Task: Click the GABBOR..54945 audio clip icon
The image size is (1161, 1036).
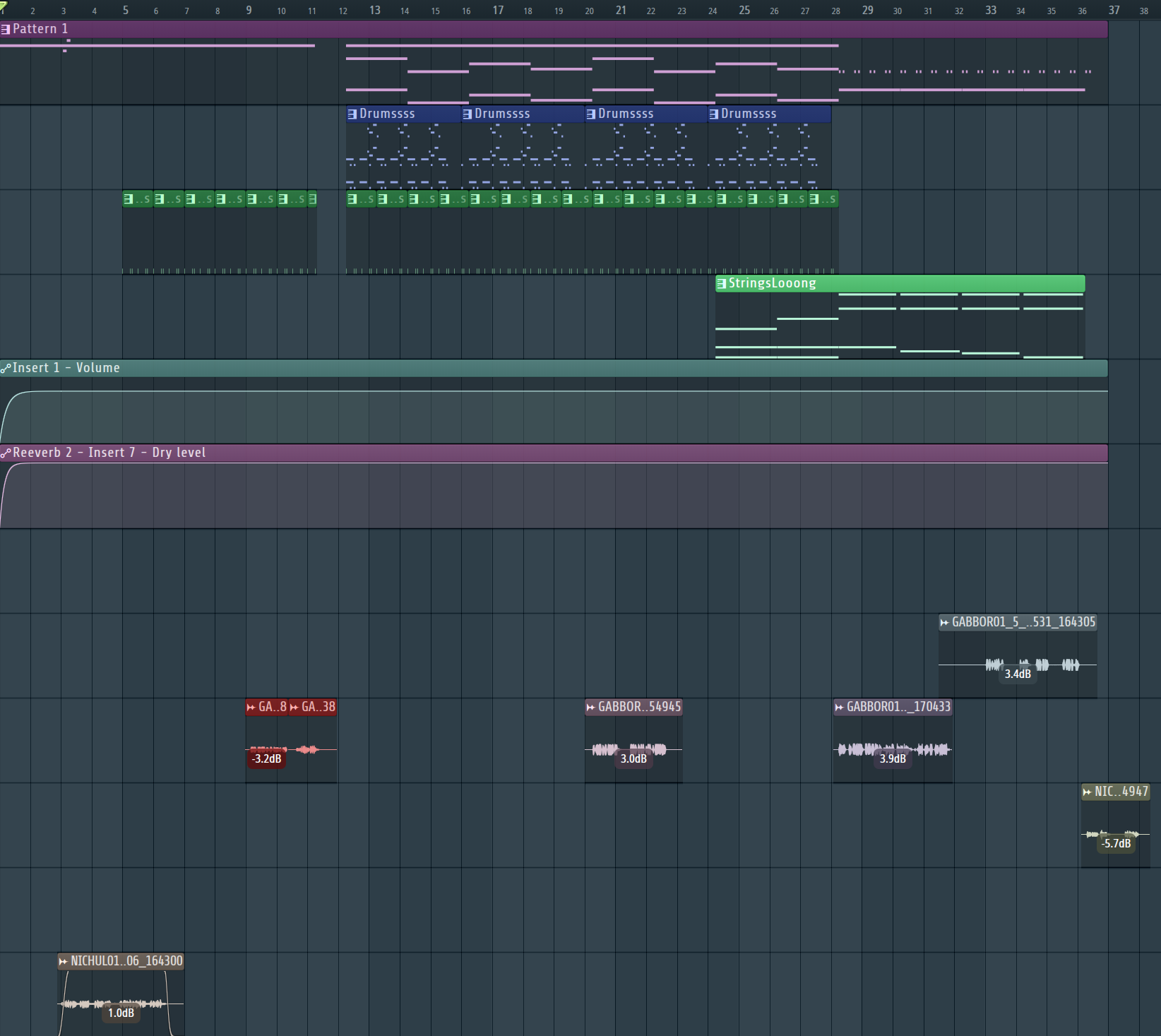Action: 590,707
